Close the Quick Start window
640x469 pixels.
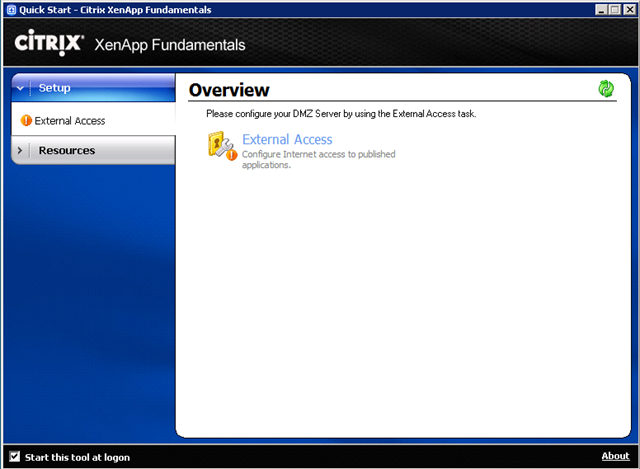[x=629, y=10]
